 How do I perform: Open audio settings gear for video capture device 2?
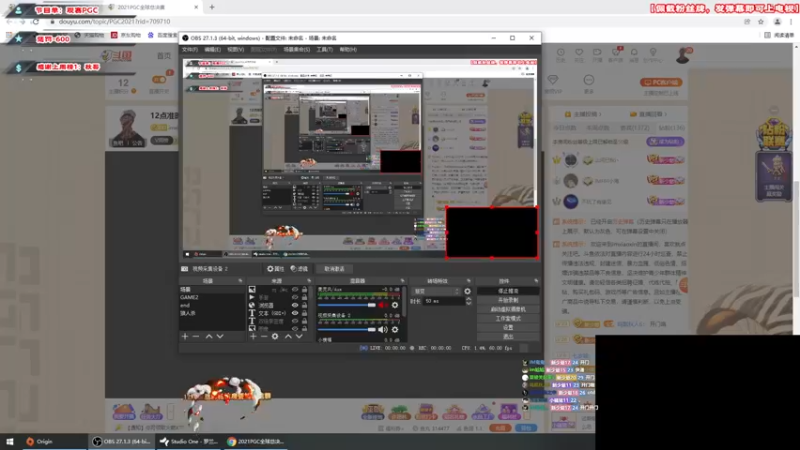395,330
